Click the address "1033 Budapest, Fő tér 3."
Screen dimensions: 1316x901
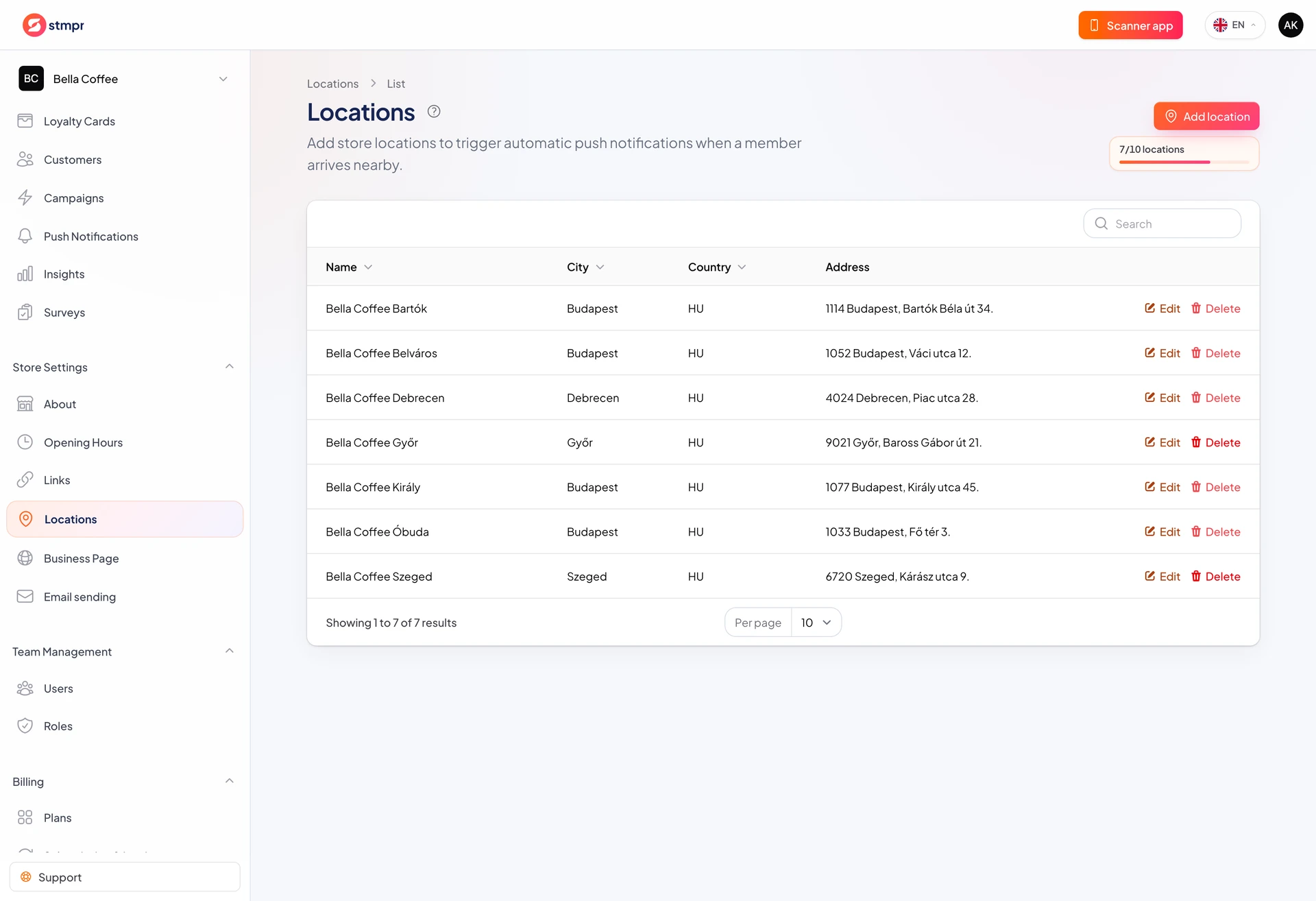888,531
